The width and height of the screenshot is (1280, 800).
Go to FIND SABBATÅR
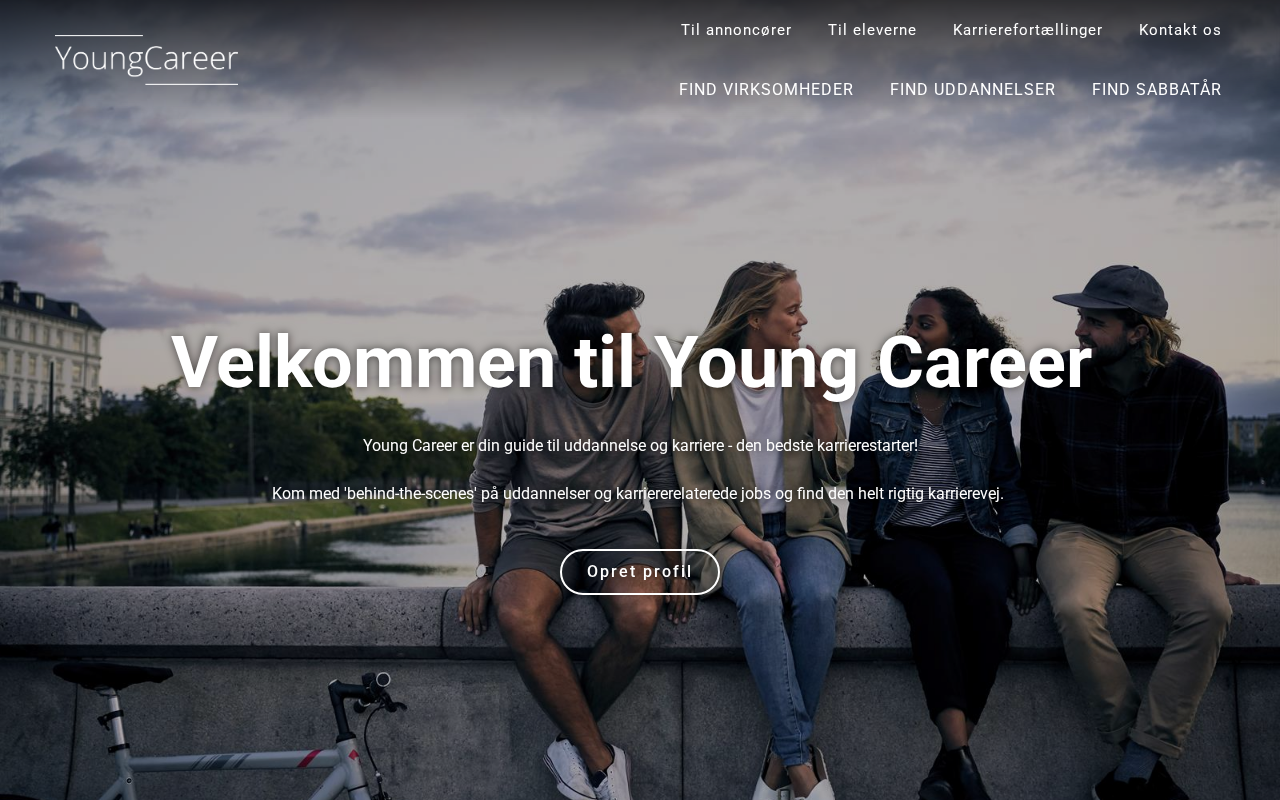[1156, 89]
